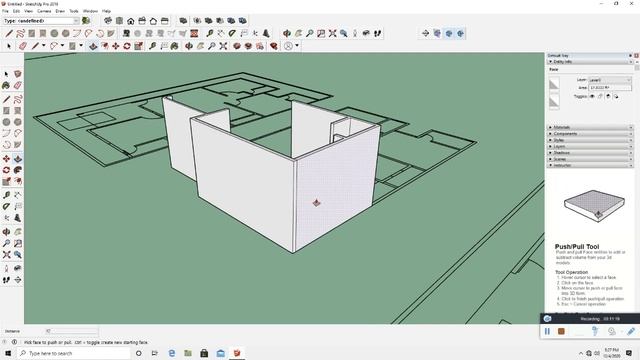Pick the Protractor tool in the side toolbar
640x360 pixels.
coord(6,207)
